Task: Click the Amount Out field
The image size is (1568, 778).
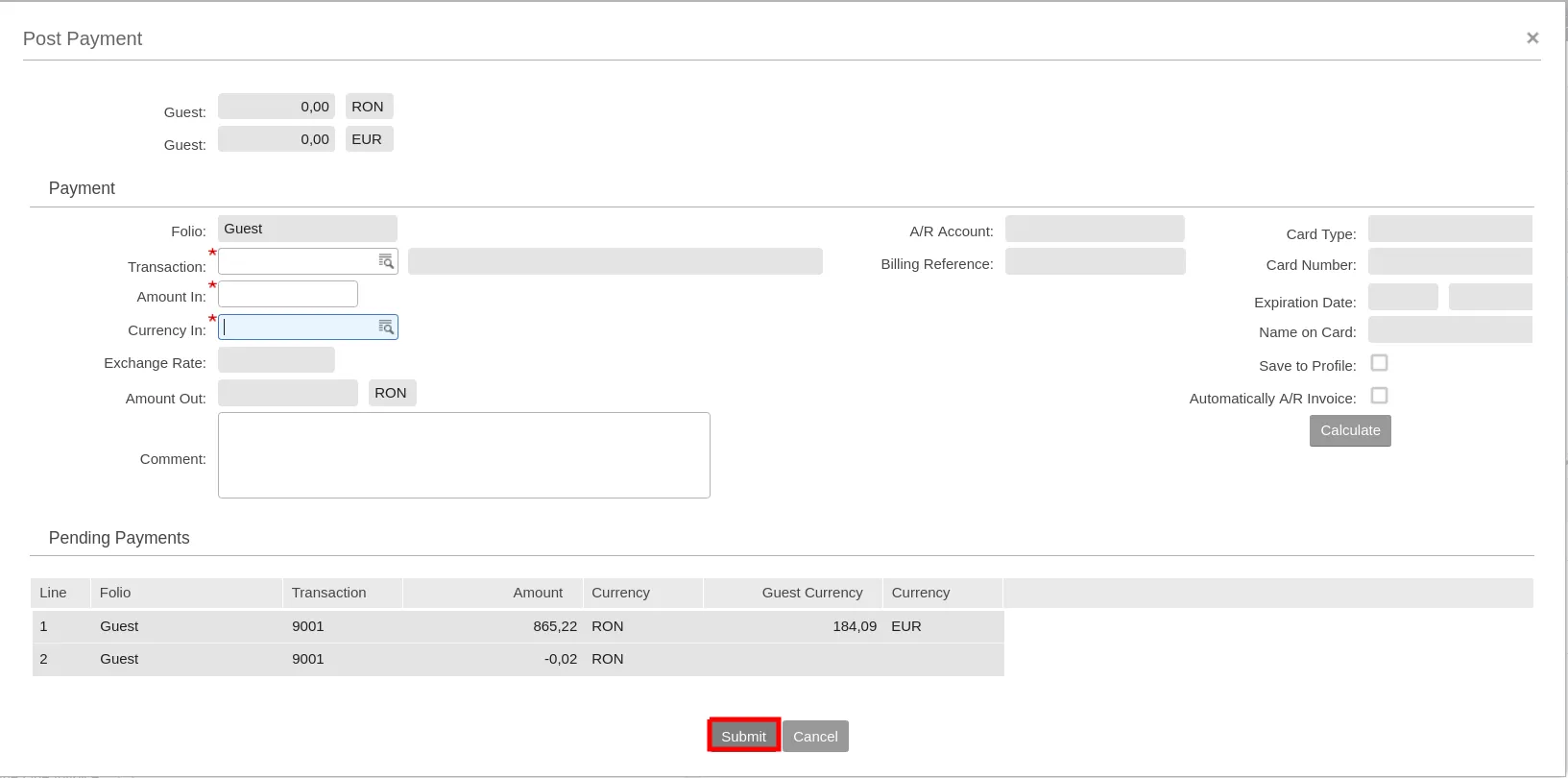Action: coord(288,393)
